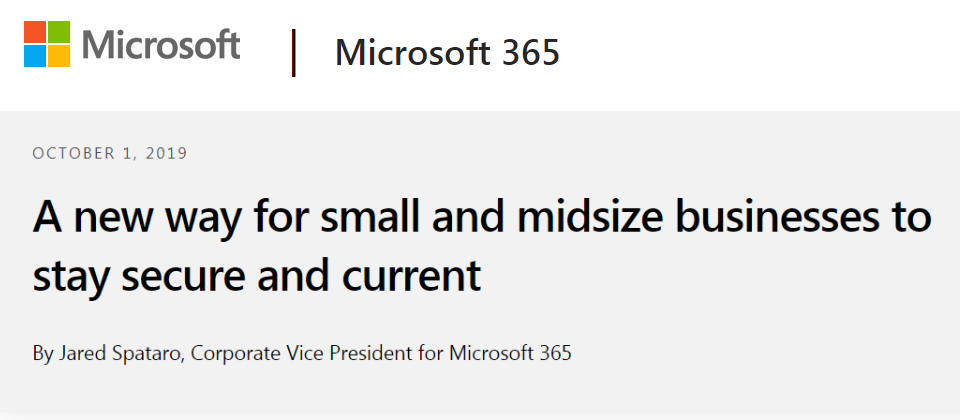
Task: Click "Corporate Vice President for Microsoft 365" text
Action: tap(381, 353)
